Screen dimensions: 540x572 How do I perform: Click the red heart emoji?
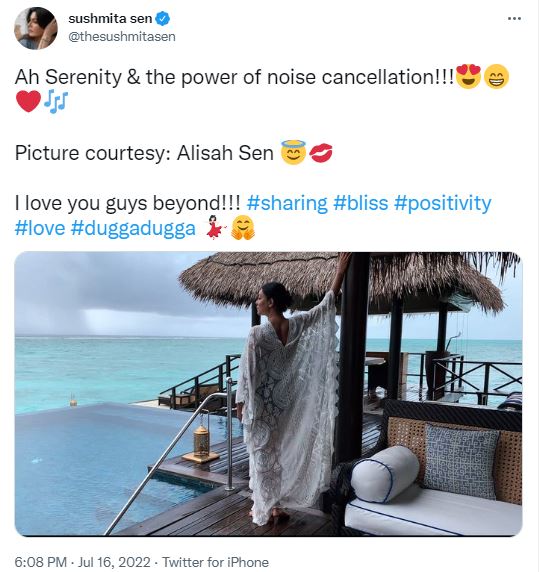28,101
